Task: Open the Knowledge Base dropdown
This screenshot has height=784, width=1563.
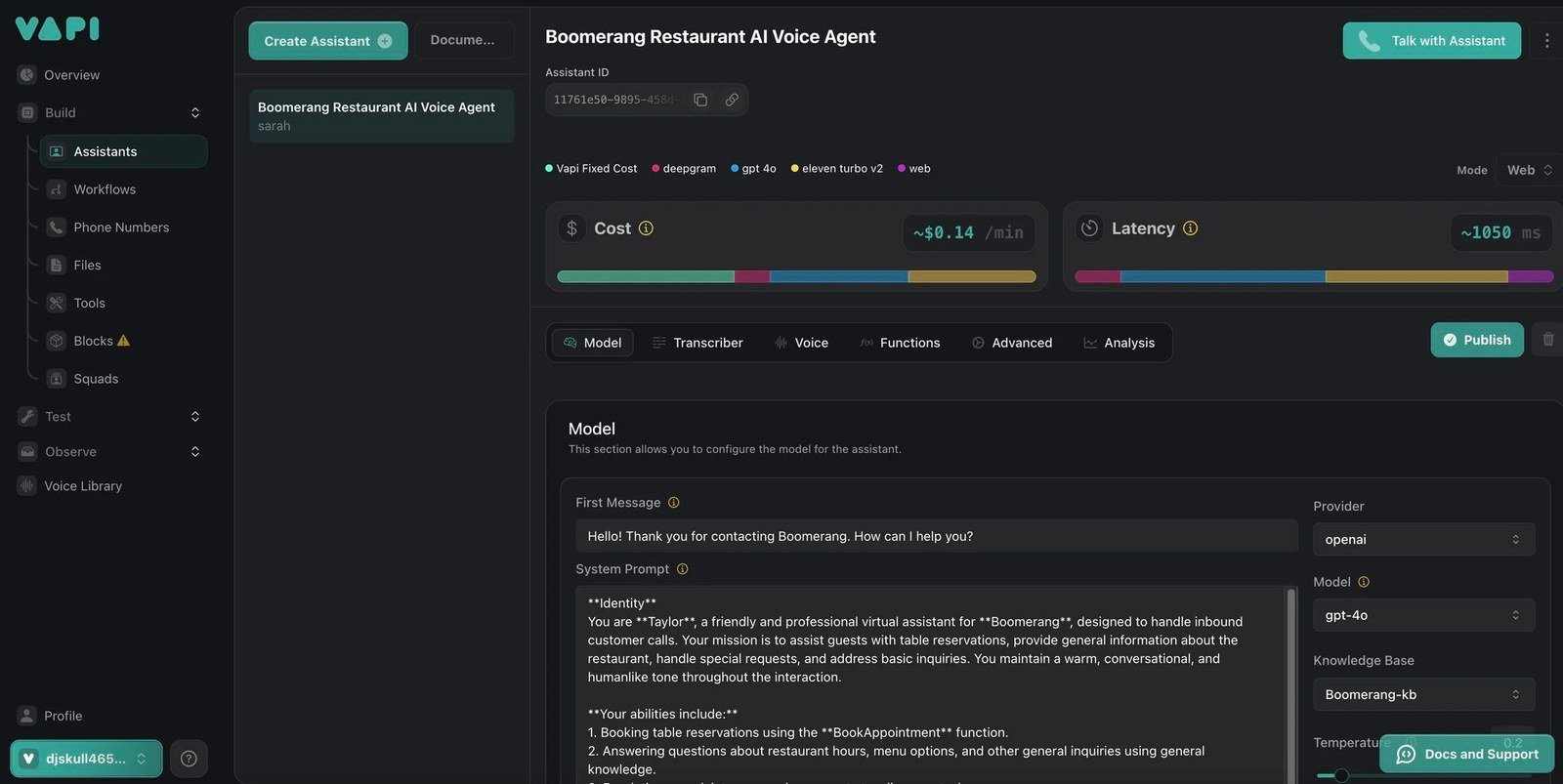Action: click(x=1423, y=695)
